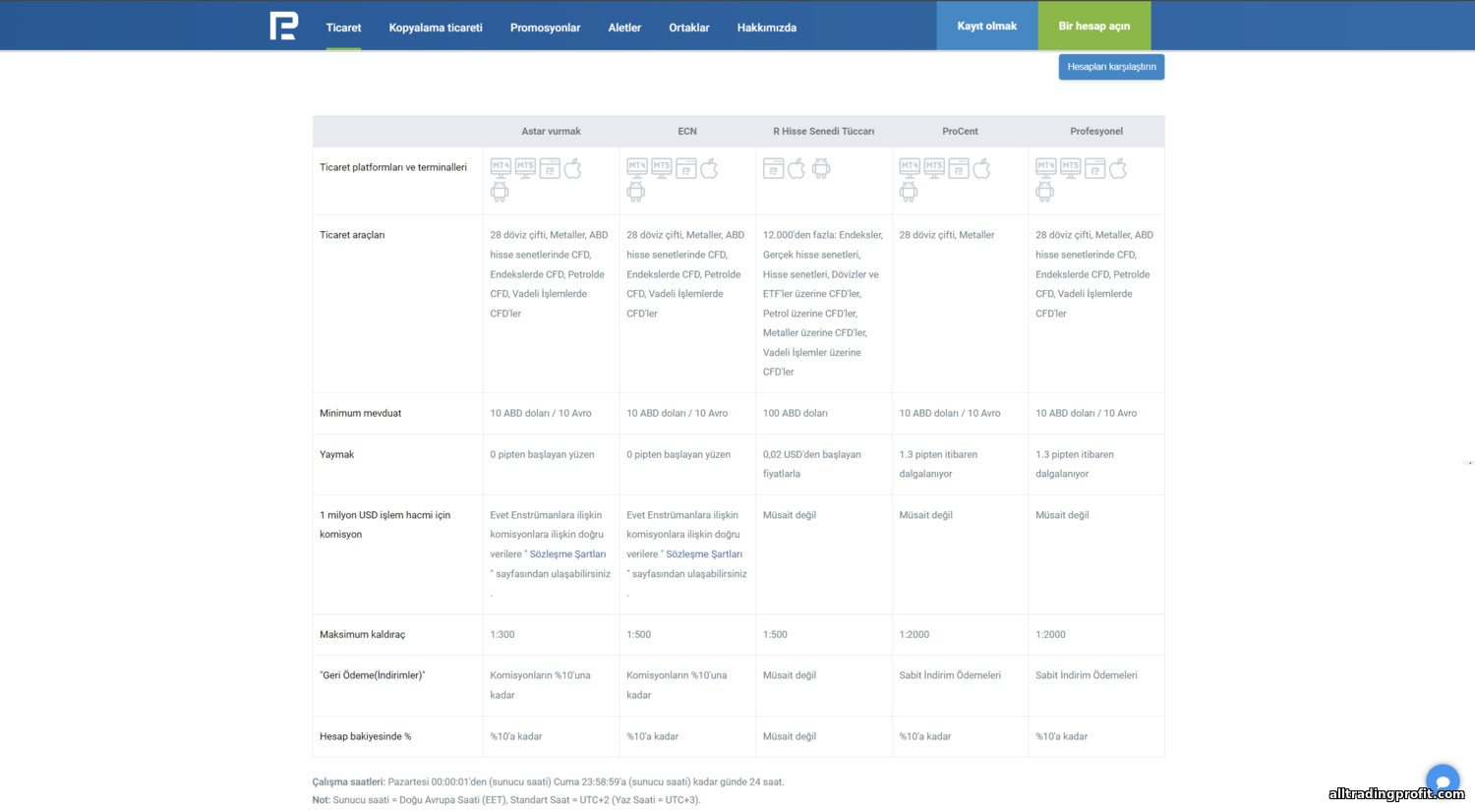Open the Ortaklar menu

689,28
